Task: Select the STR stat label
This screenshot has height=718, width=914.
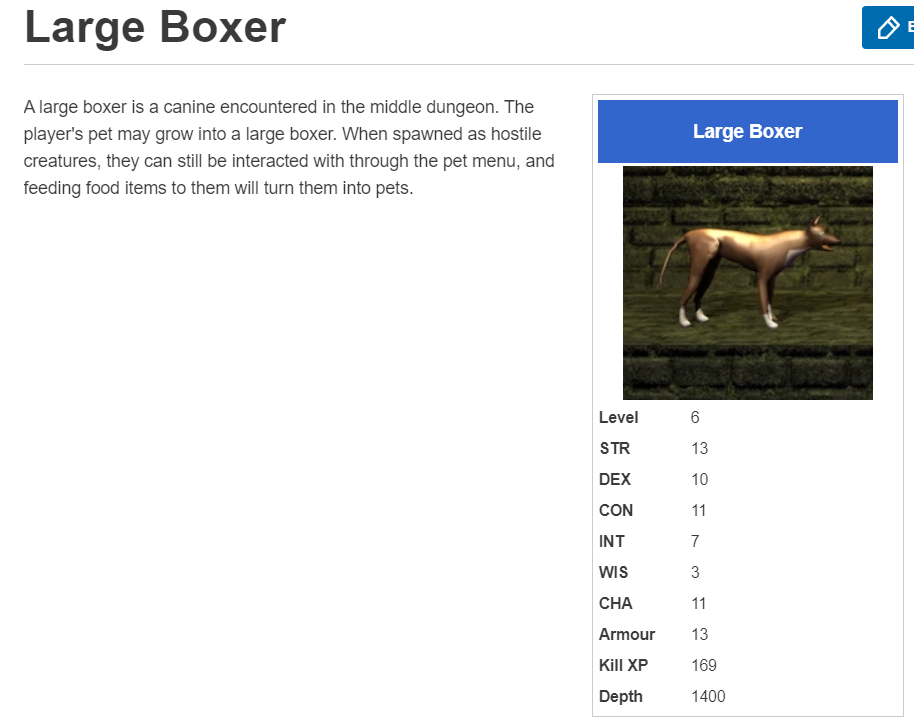Action: 614,448
